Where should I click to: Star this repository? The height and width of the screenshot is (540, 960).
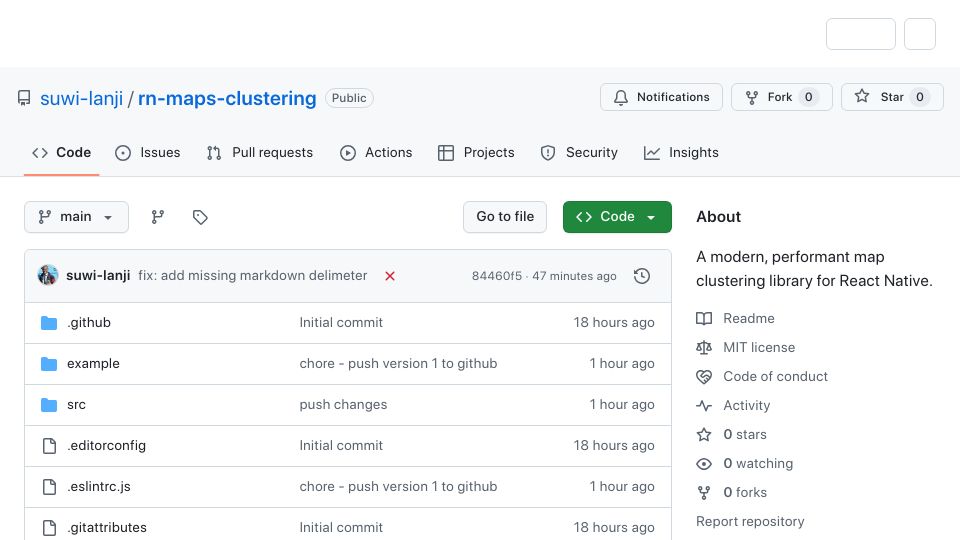[892, 97]
